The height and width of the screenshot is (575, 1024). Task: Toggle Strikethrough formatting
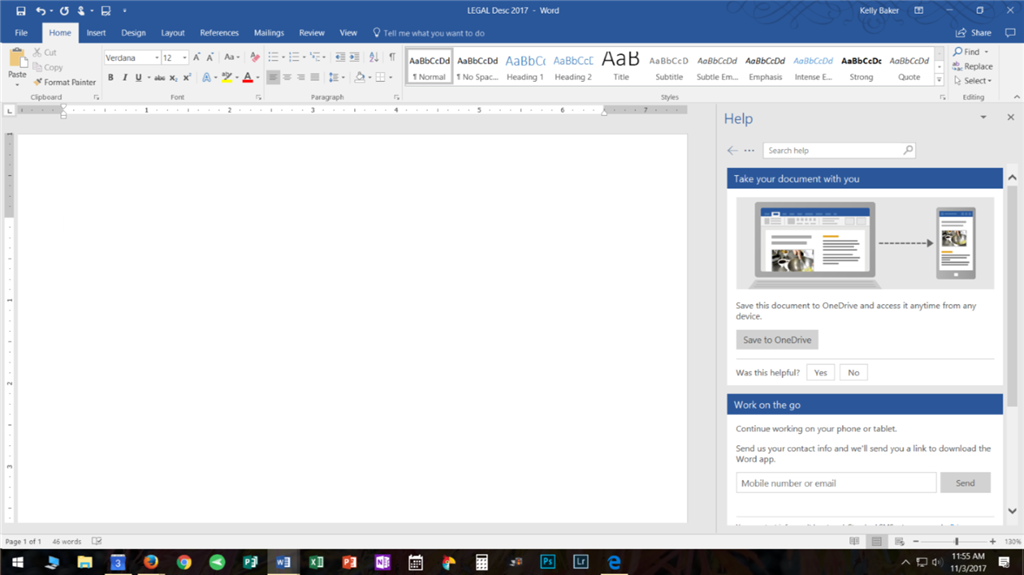(x=159, y=78)
